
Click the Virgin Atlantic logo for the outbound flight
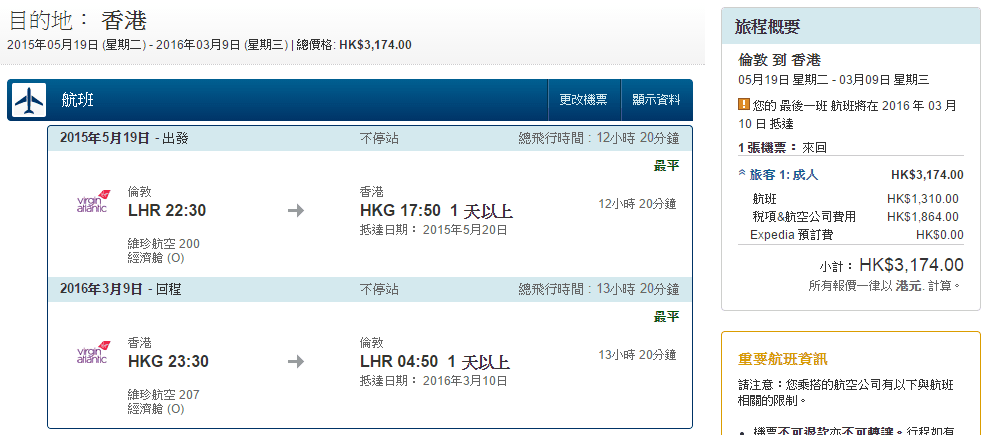click(x=91, y=204)
